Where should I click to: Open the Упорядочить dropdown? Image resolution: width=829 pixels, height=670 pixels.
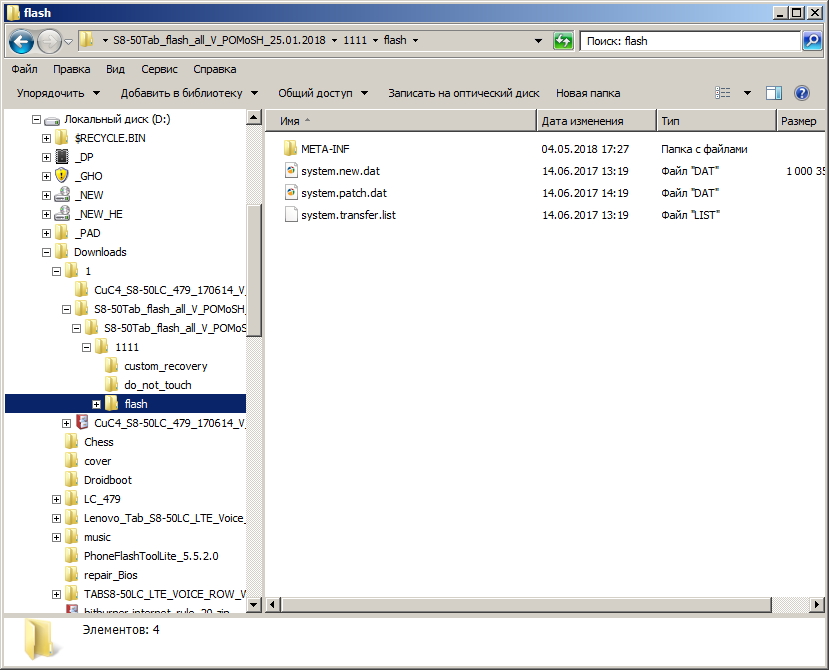click(x=58, y=93)
